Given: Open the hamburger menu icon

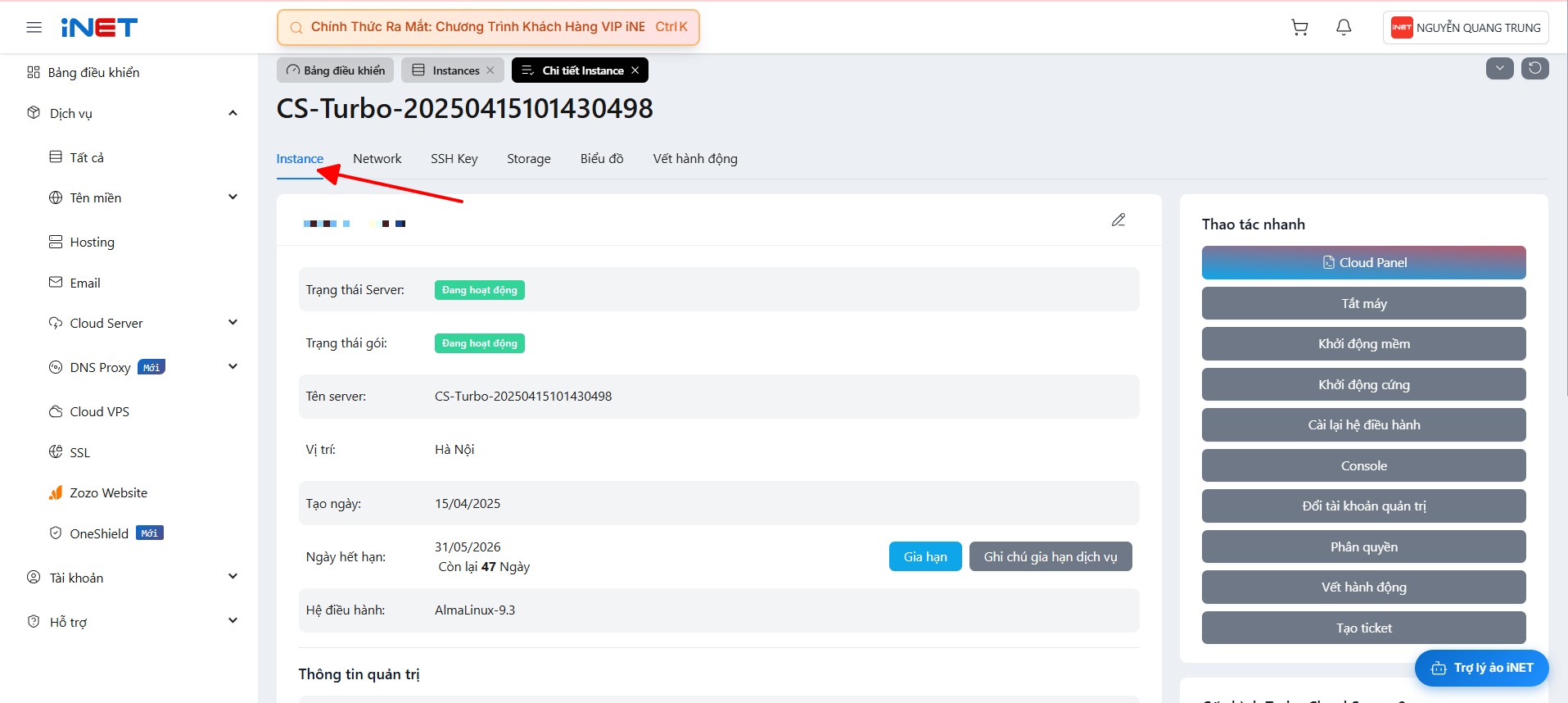Looking at the screenshot, I should (x=34, y=28).
